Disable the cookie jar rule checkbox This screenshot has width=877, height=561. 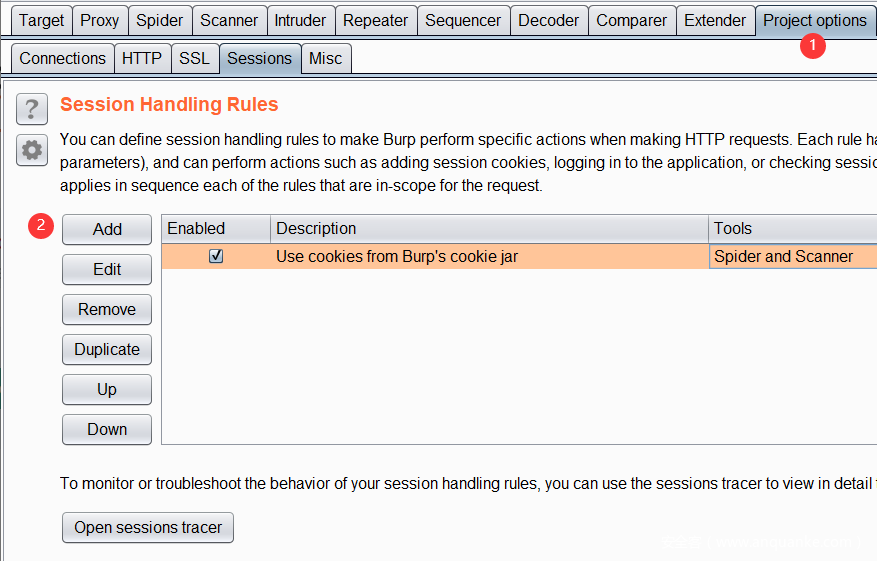(x=216, y=257)
